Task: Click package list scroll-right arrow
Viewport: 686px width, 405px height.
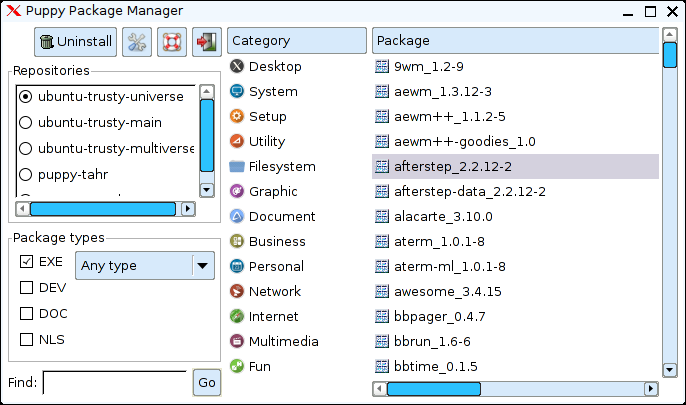Action: (x=651, y=388)
